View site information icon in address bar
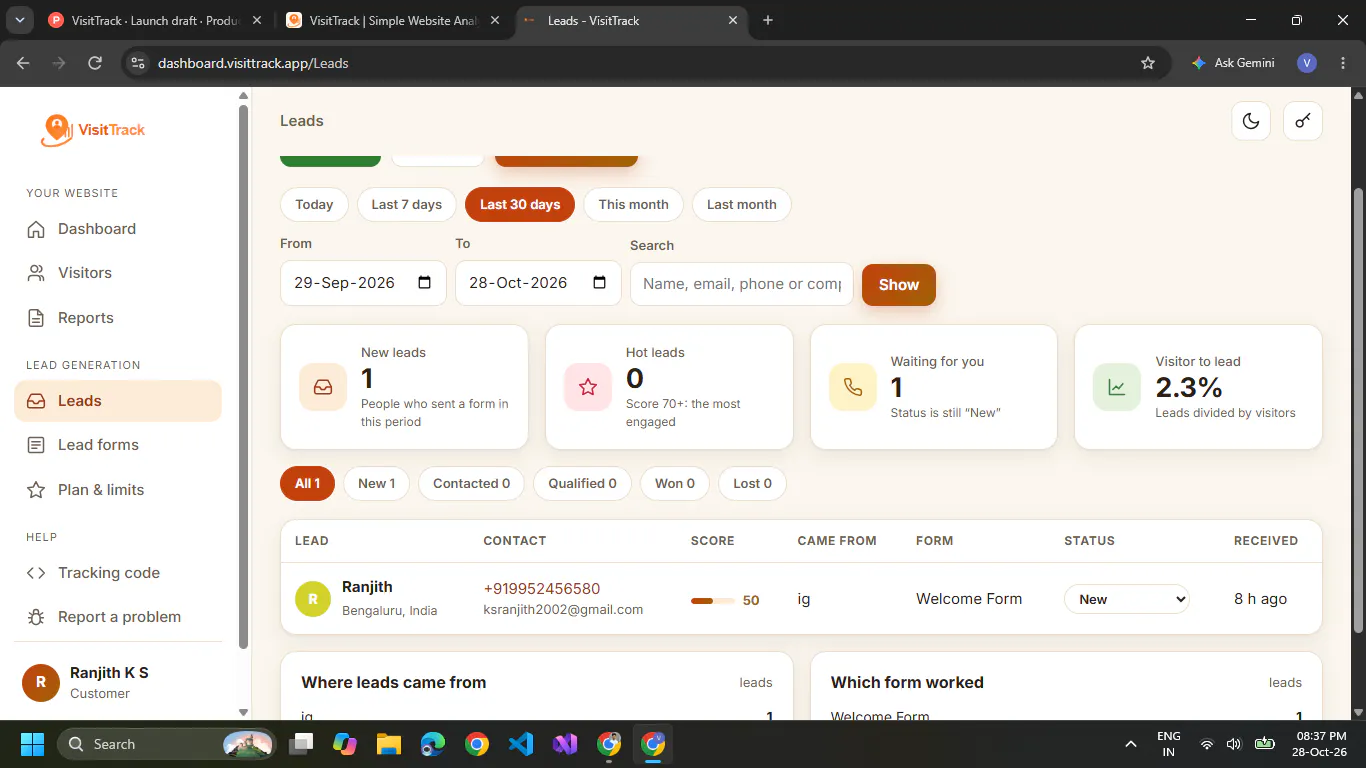Image resolution: width=1366 pixels, height=768 pixels. (138, 63)
